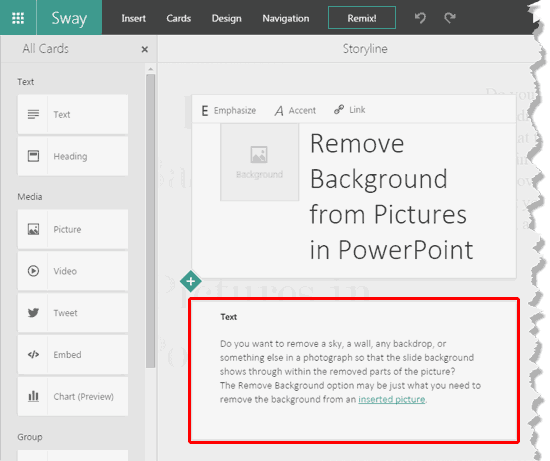This screenshot has width=550, height=461.
Task: Open the inserted picture hyperlink
Action: pyautogui.click(x=391, y=400)
